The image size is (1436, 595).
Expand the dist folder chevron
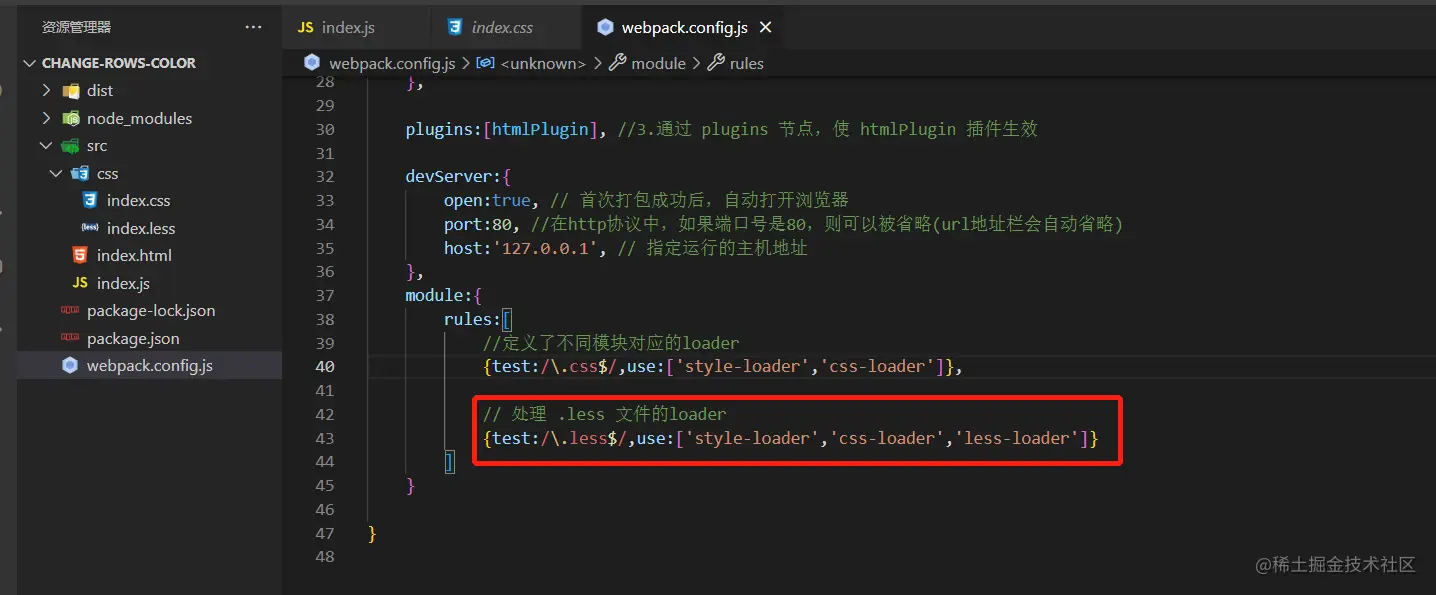tap(46, 90)
